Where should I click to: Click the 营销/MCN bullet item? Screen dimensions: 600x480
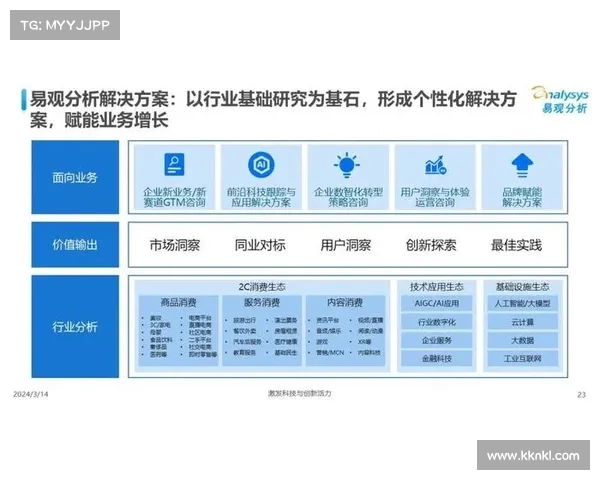pos(330,353)
